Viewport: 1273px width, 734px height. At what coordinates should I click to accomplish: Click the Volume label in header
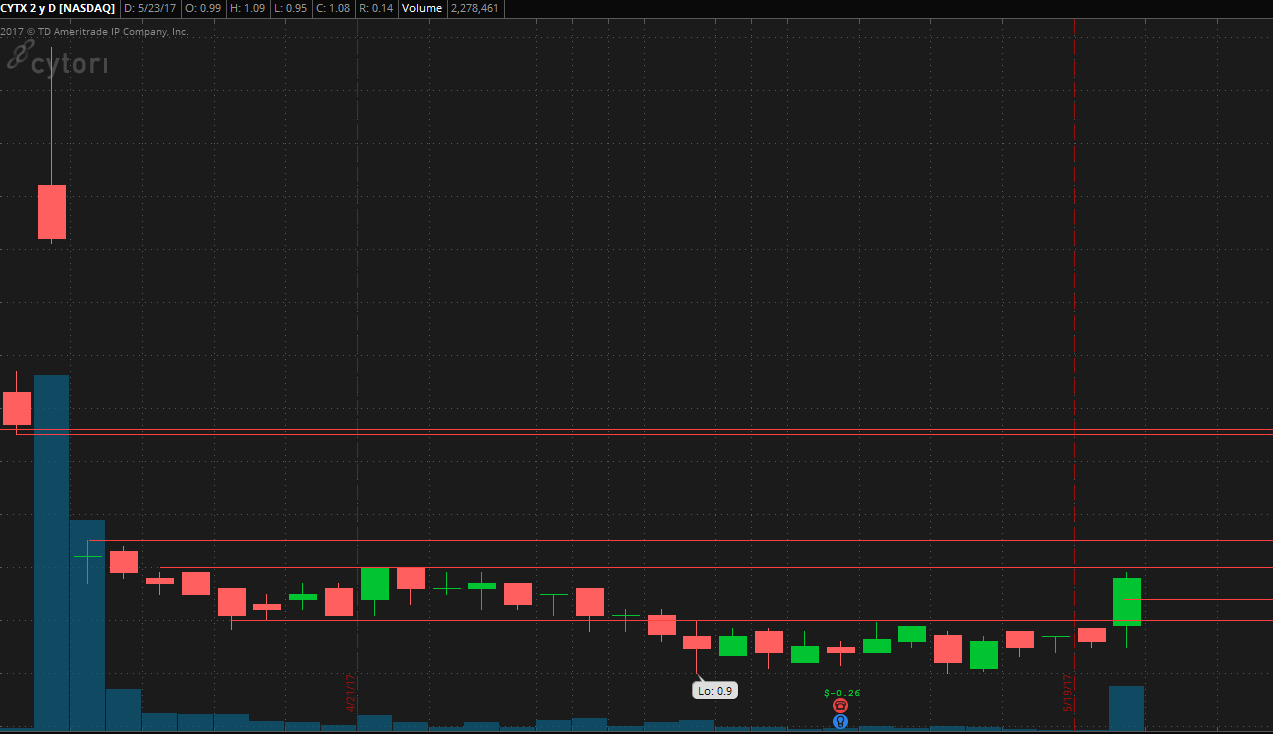420,8
